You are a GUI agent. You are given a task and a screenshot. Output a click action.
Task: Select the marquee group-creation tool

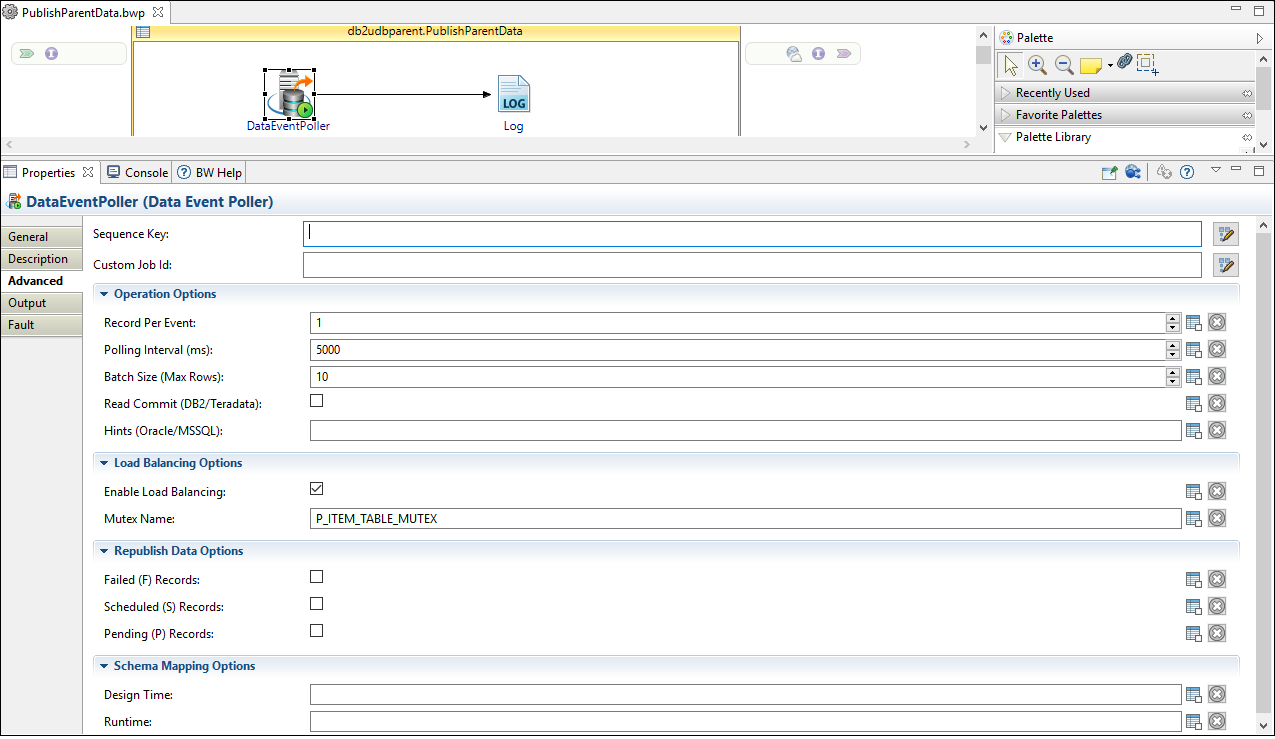[x=1147, y=65]
